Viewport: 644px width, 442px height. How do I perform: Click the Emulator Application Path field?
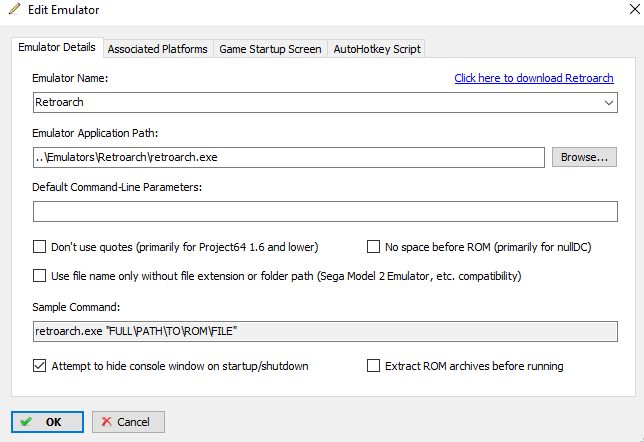click(289, 157)
